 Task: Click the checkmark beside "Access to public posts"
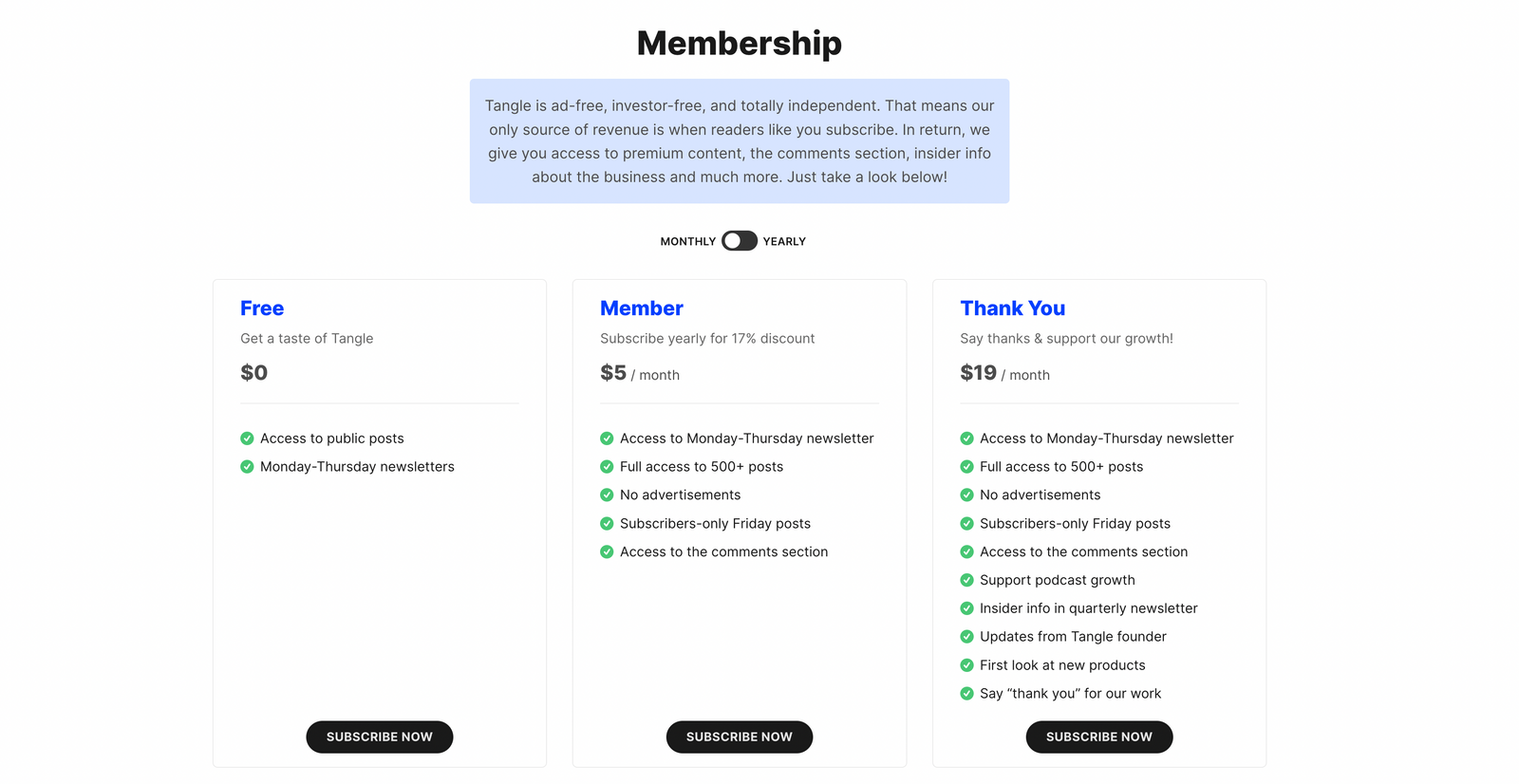click(x=247, y=438)
